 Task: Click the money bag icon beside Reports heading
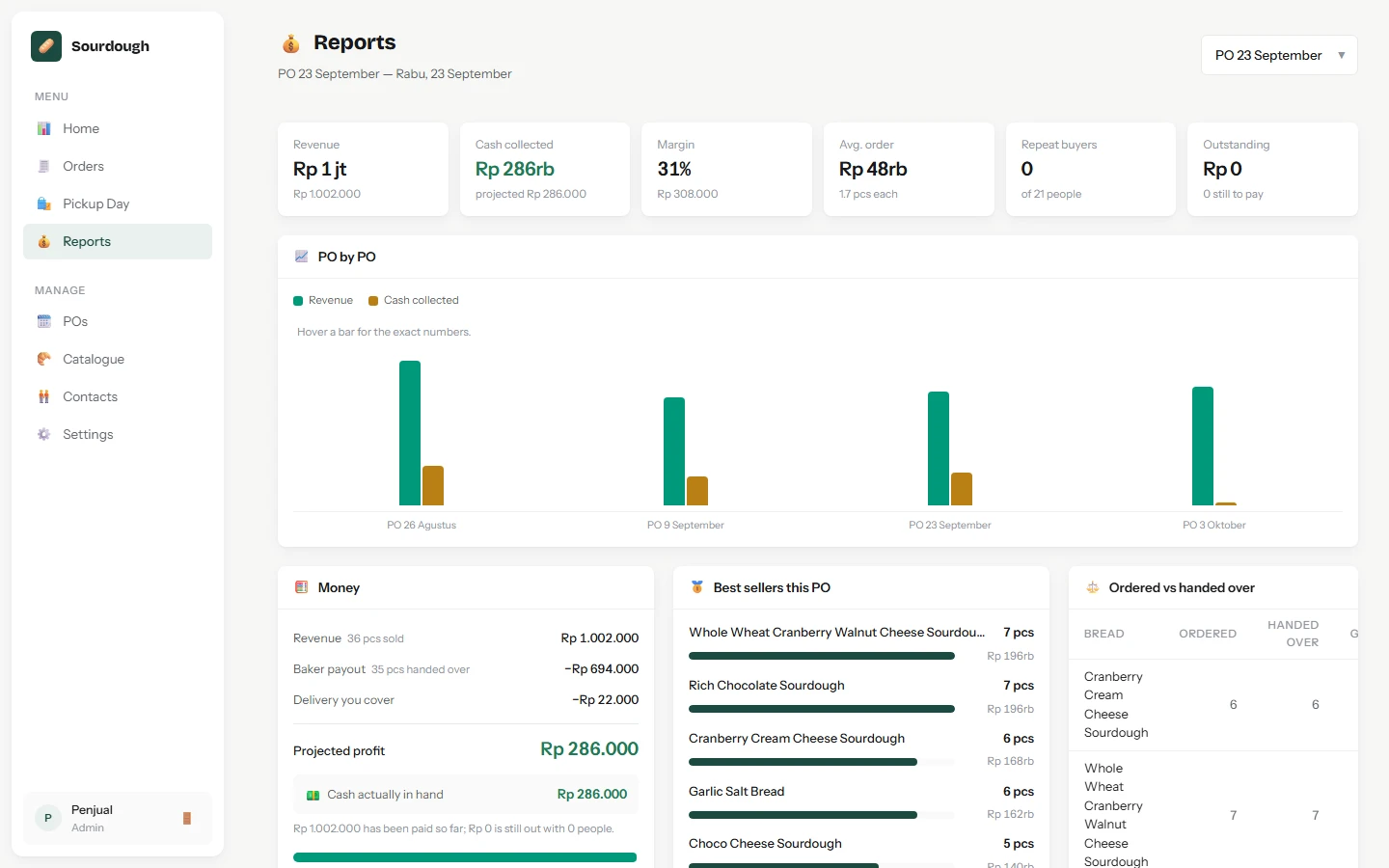(x=290, y=43)
